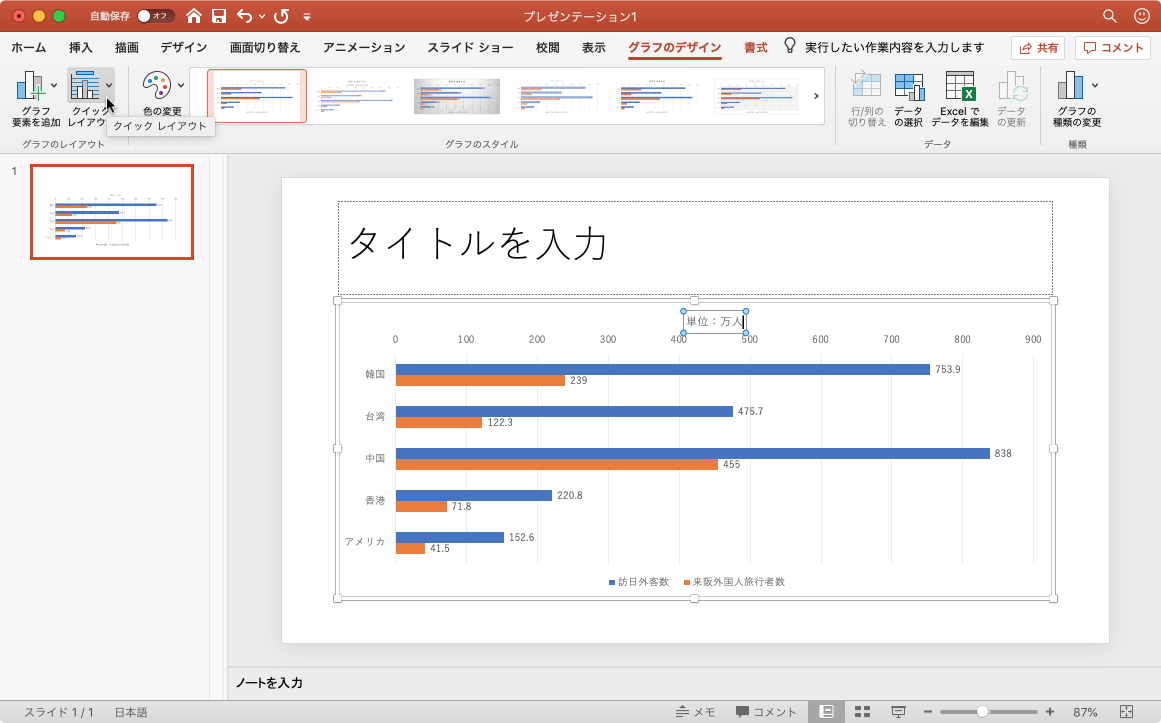Click the メモ notes button in status bar

pos(695,712)
